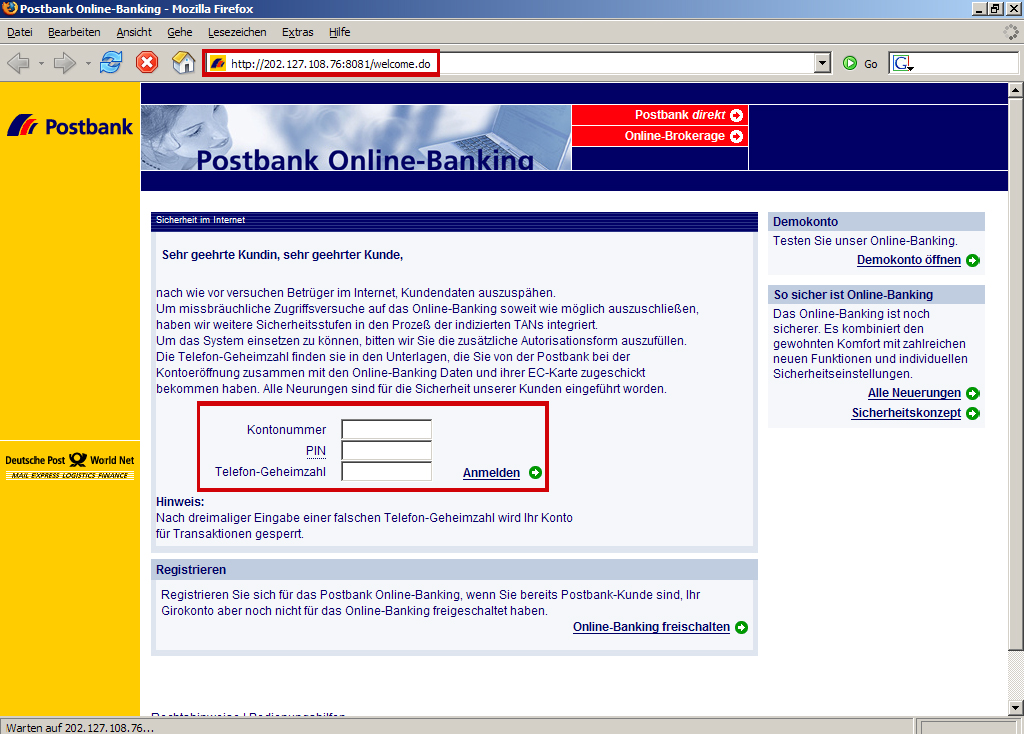
Task: Click green arrow next to Sicherheitskonzept
Action: [973, 414]
